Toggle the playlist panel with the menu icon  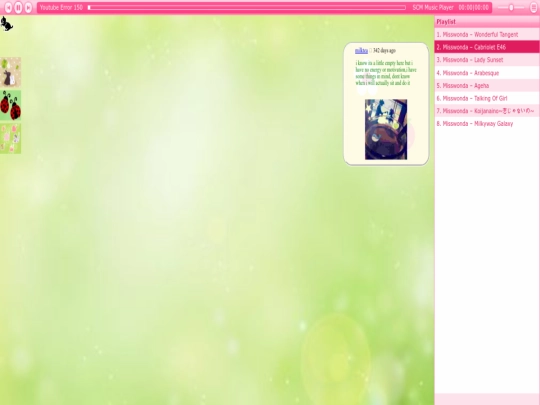tap(533, 7)
